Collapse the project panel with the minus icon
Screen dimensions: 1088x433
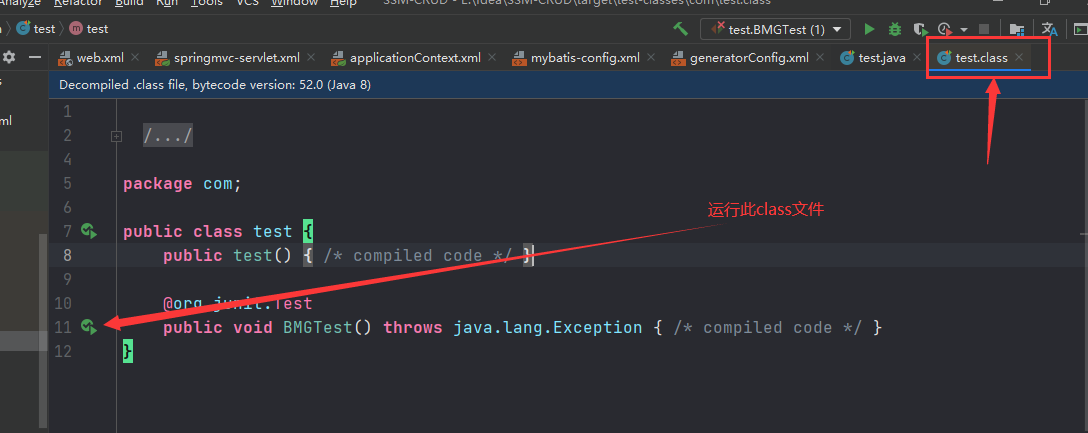click(35, 58)
